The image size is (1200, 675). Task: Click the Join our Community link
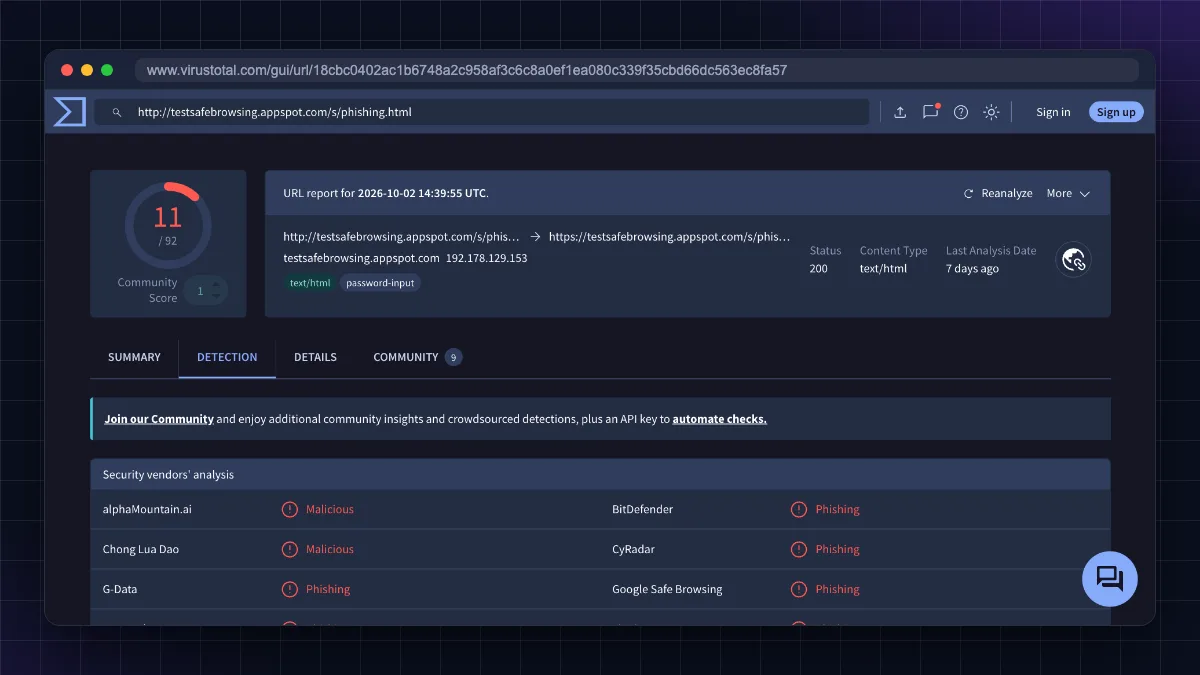159,419
